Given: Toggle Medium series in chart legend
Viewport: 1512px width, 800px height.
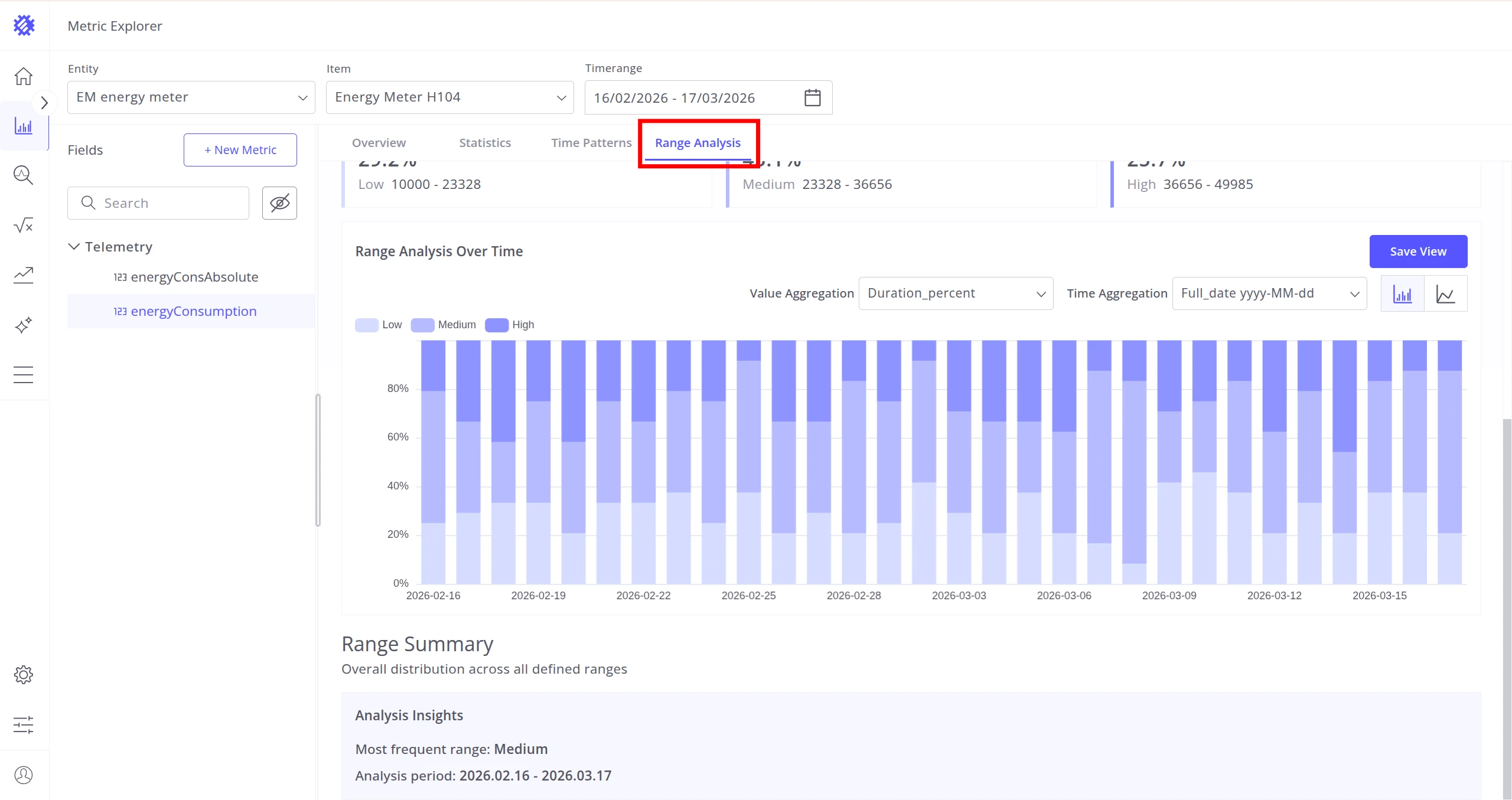Looking at the screenshot, I should pyautogui.click(x=444, y=325).
